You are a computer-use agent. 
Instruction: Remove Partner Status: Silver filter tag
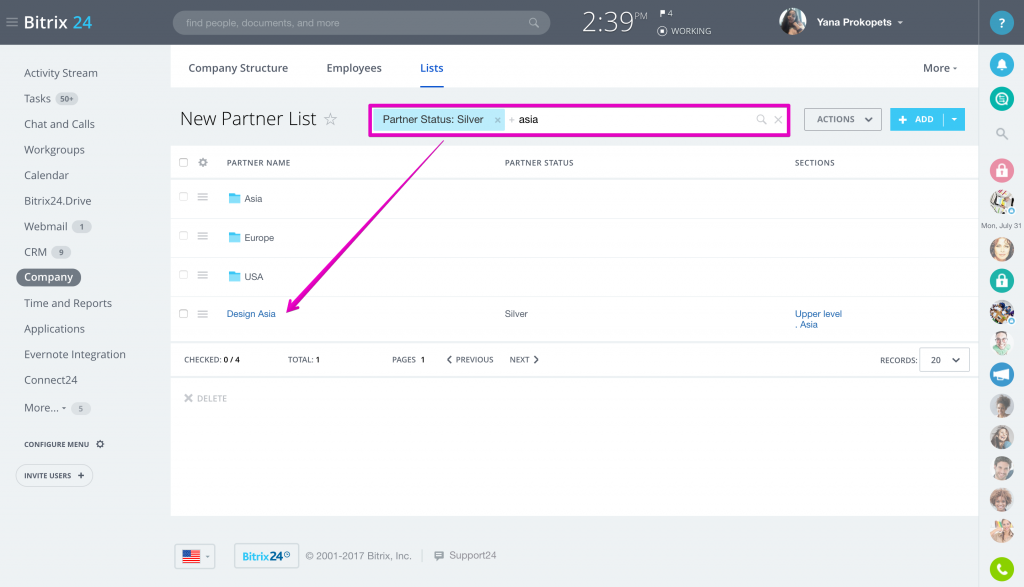pyautogui.click(x=498, y=120)
